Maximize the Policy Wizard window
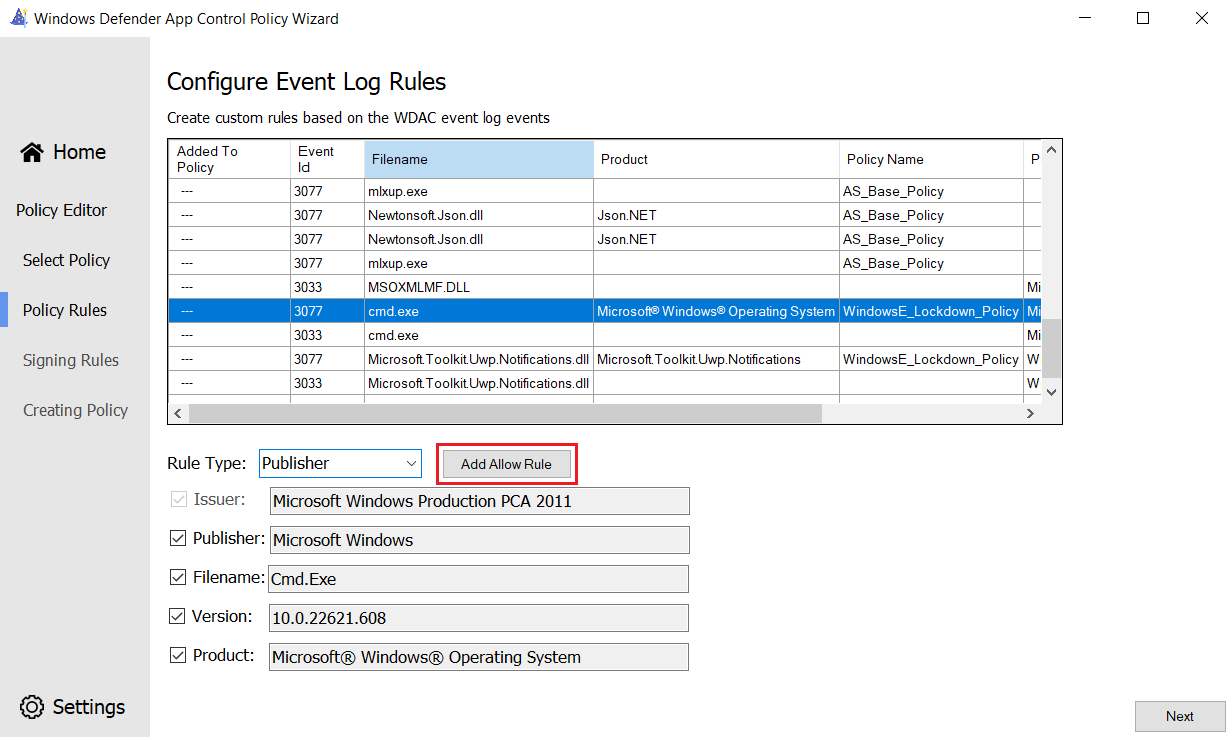The height and width of the screenshot is (740, 1232). [1143, 18]
